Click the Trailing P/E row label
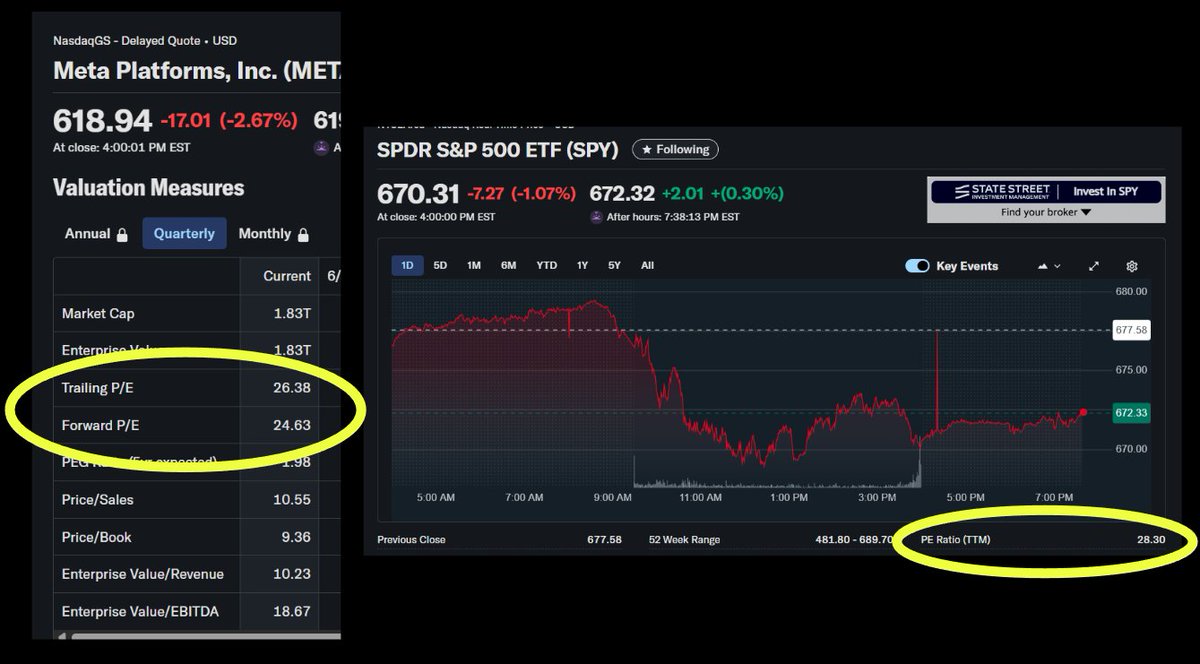1200x664 pixels. pyautogui.click(x=95, y=387)
